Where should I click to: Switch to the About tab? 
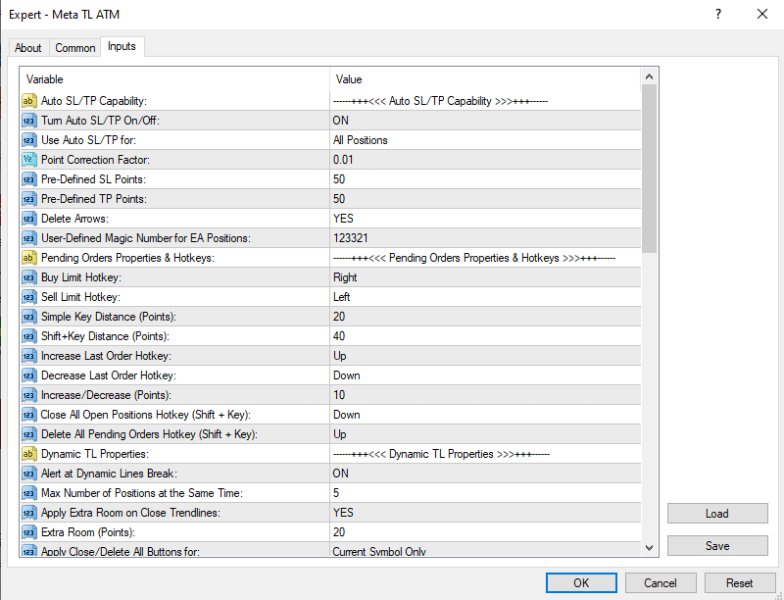[x=28, y=48]
